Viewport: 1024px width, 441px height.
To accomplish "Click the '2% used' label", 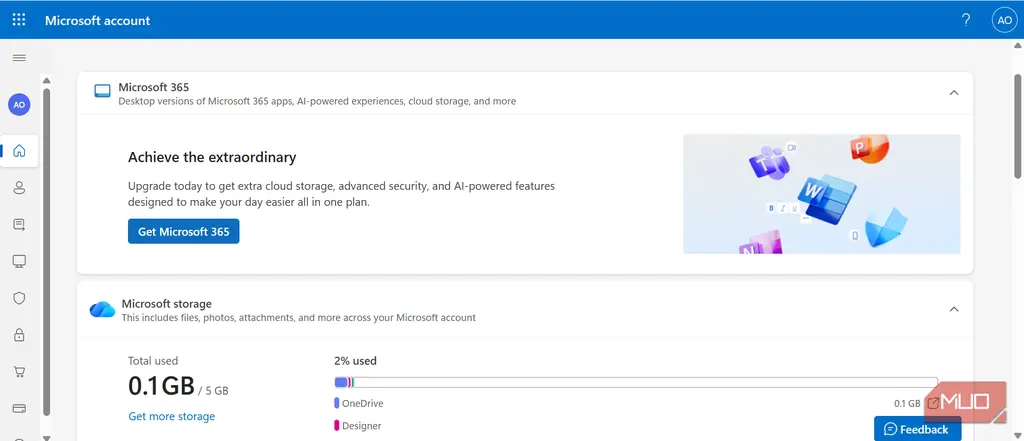I will coord(355,361).
